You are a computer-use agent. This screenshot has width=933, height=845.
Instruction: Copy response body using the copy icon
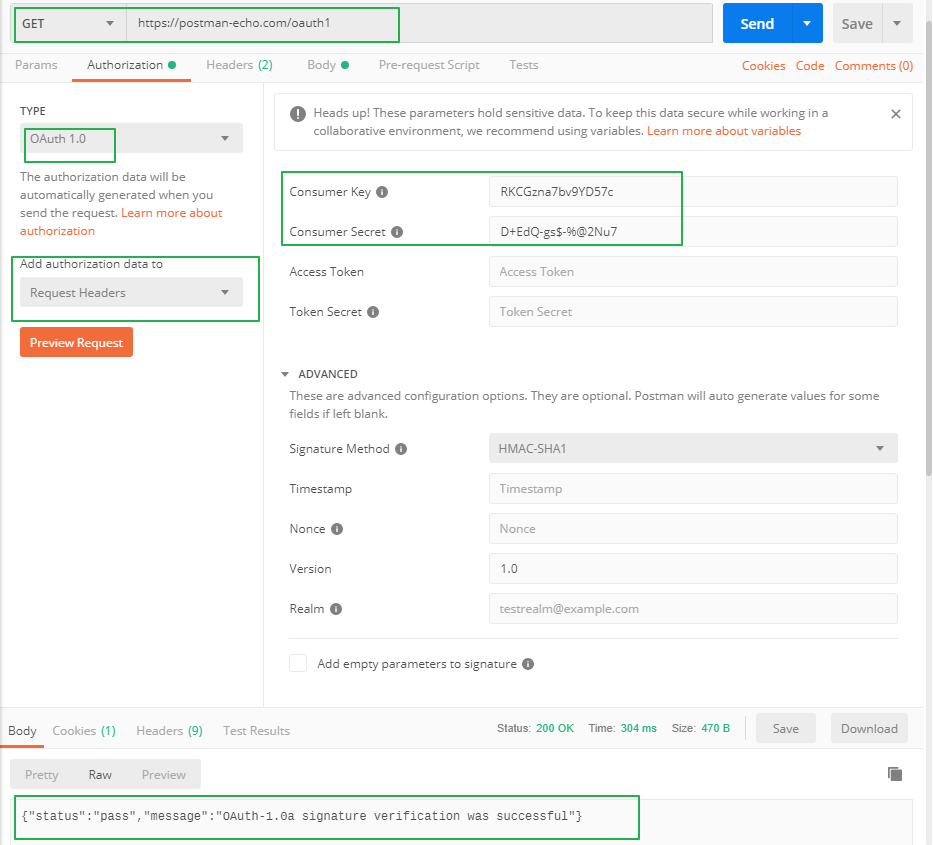point(895,774)
